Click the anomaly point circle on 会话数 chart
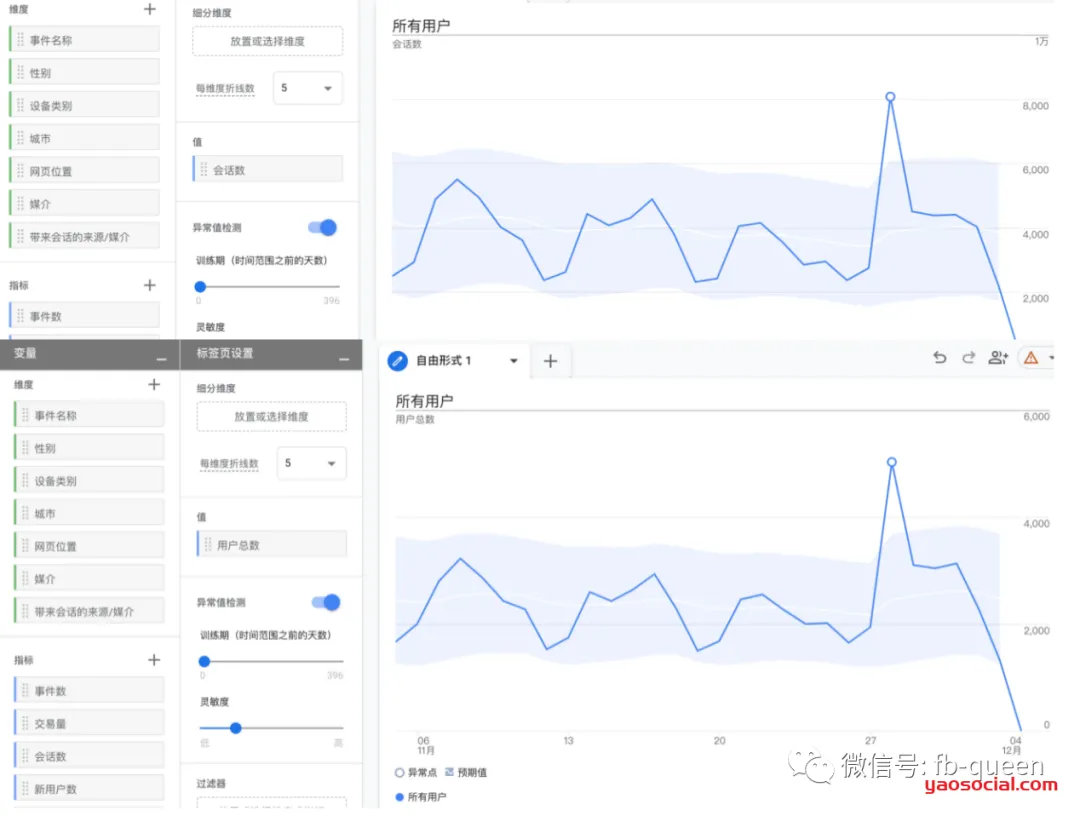Viewport: 1080px width, 816px height. tap(890, 97)
